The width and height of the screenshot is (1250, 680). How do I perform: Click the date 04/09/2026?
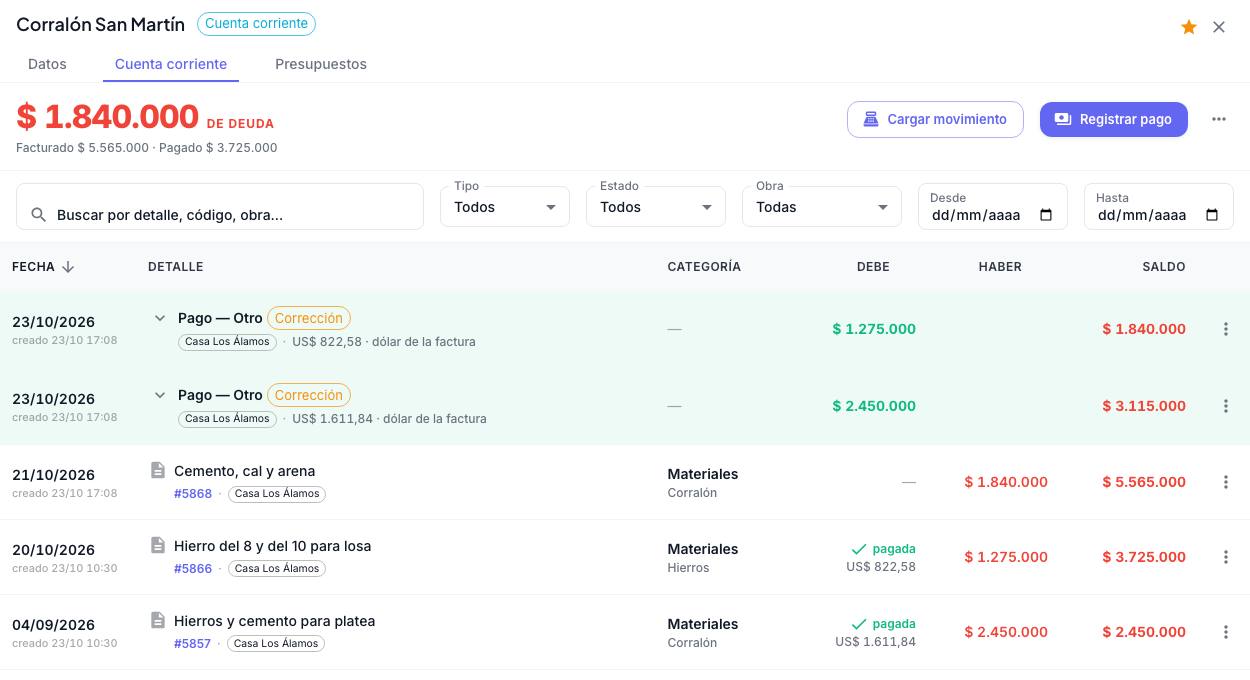click(53, 625)
